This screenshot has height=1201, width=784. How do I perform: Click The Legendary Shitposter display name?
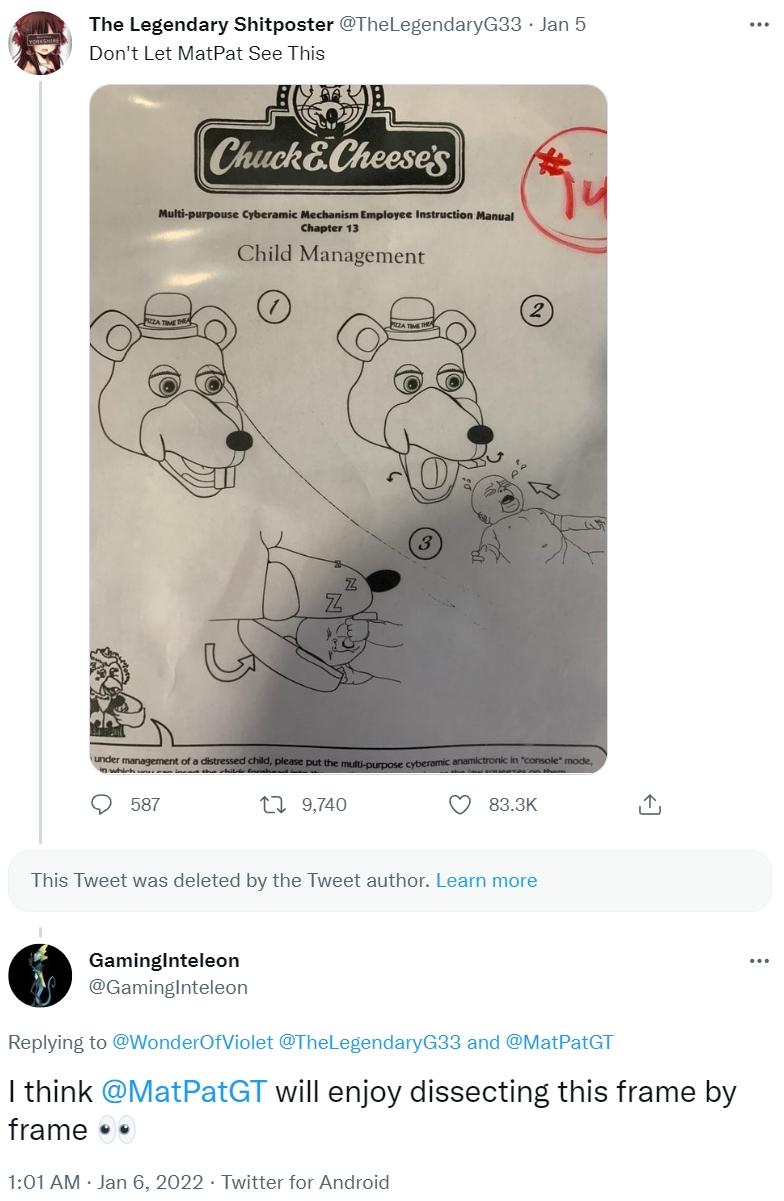point(211,25)
